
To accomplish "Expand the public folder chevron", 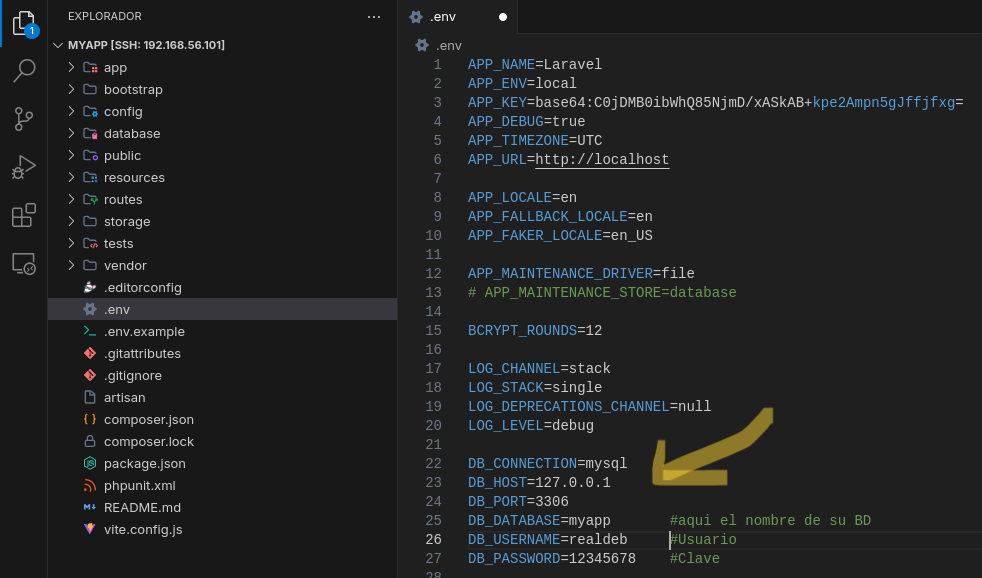I will [x=71, y=155].
